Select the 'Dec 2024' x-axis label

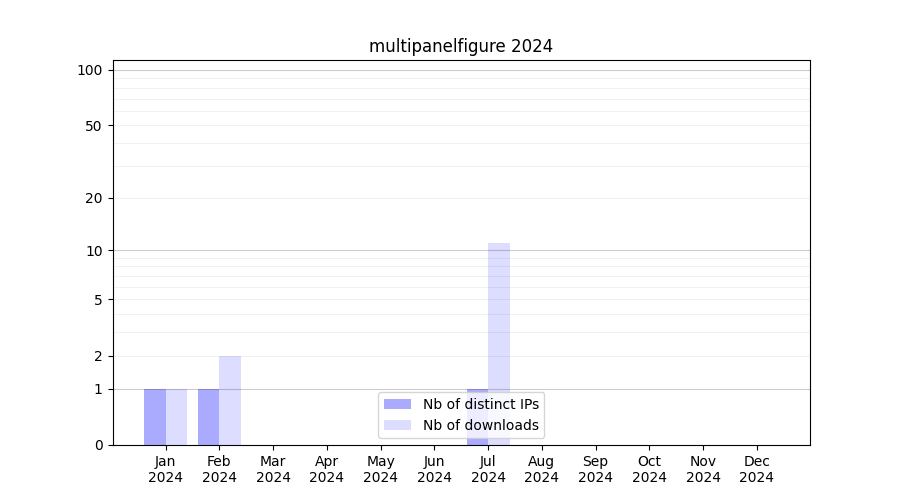[x=756, y=469]
